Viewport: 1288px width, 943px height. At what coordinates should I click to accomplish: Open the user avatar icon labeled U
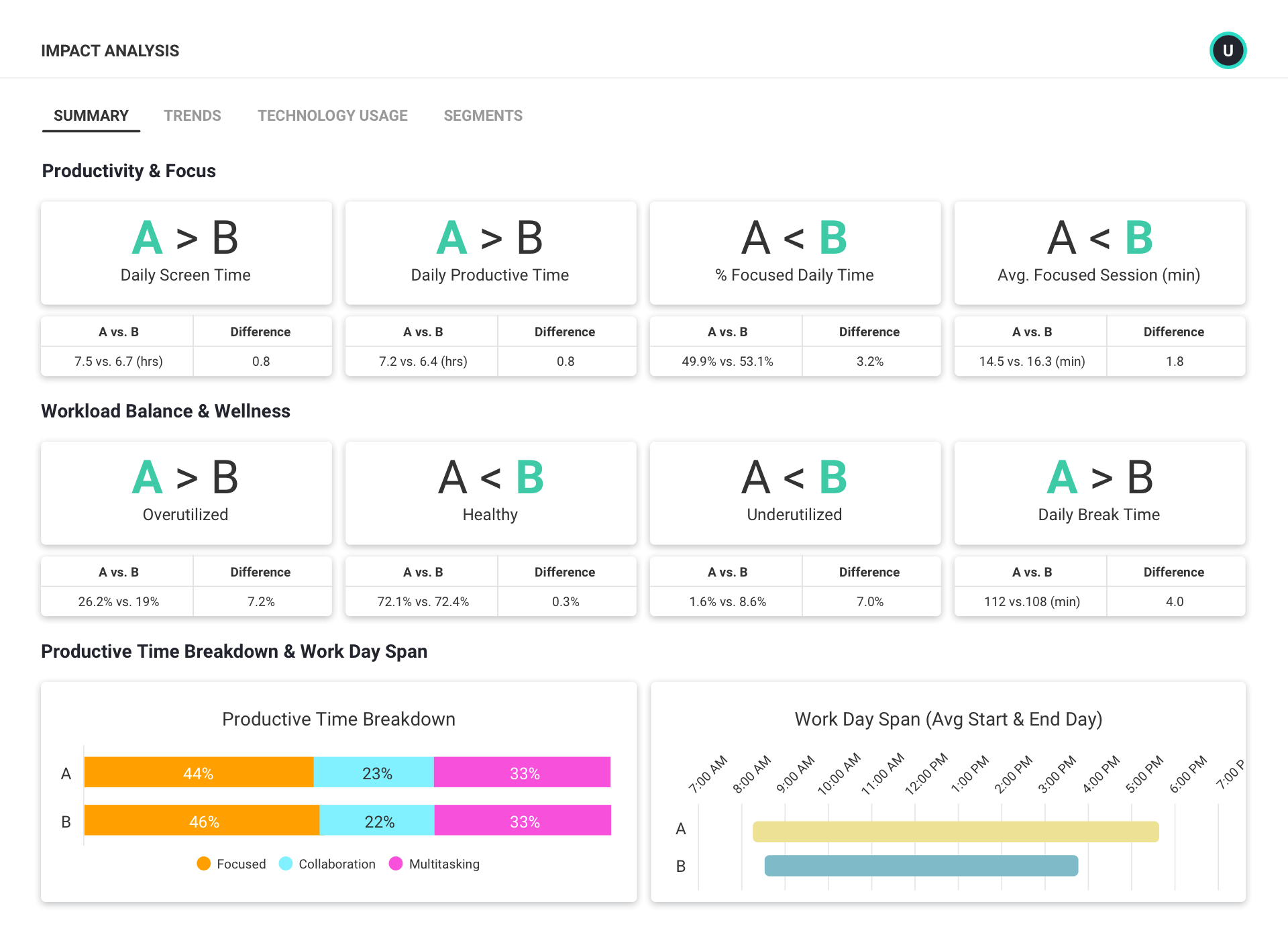(x=1228, y=50)
